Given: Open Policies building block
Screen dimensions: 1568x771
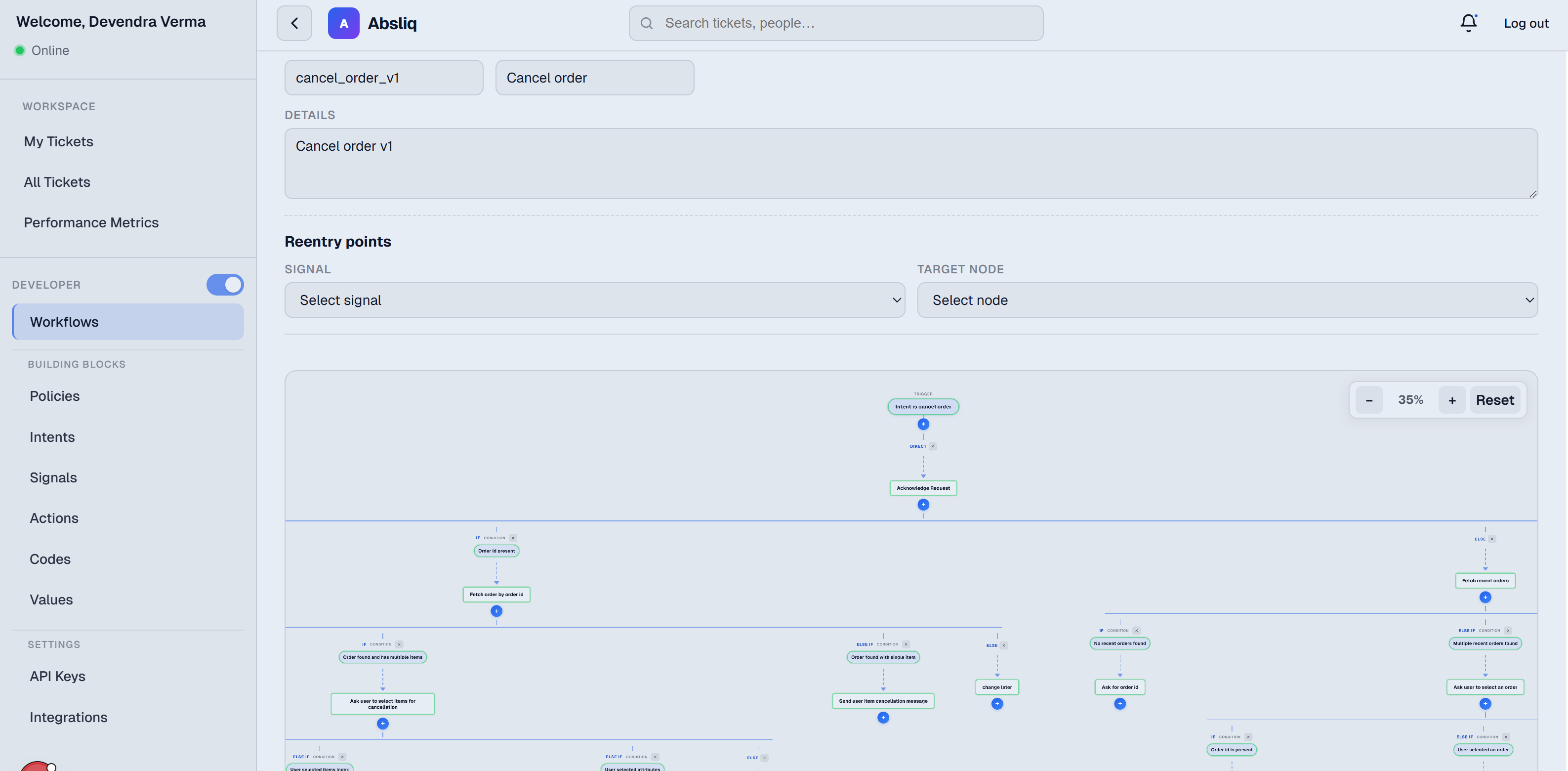Looking at the screenshot, I should tap(55, 396).
